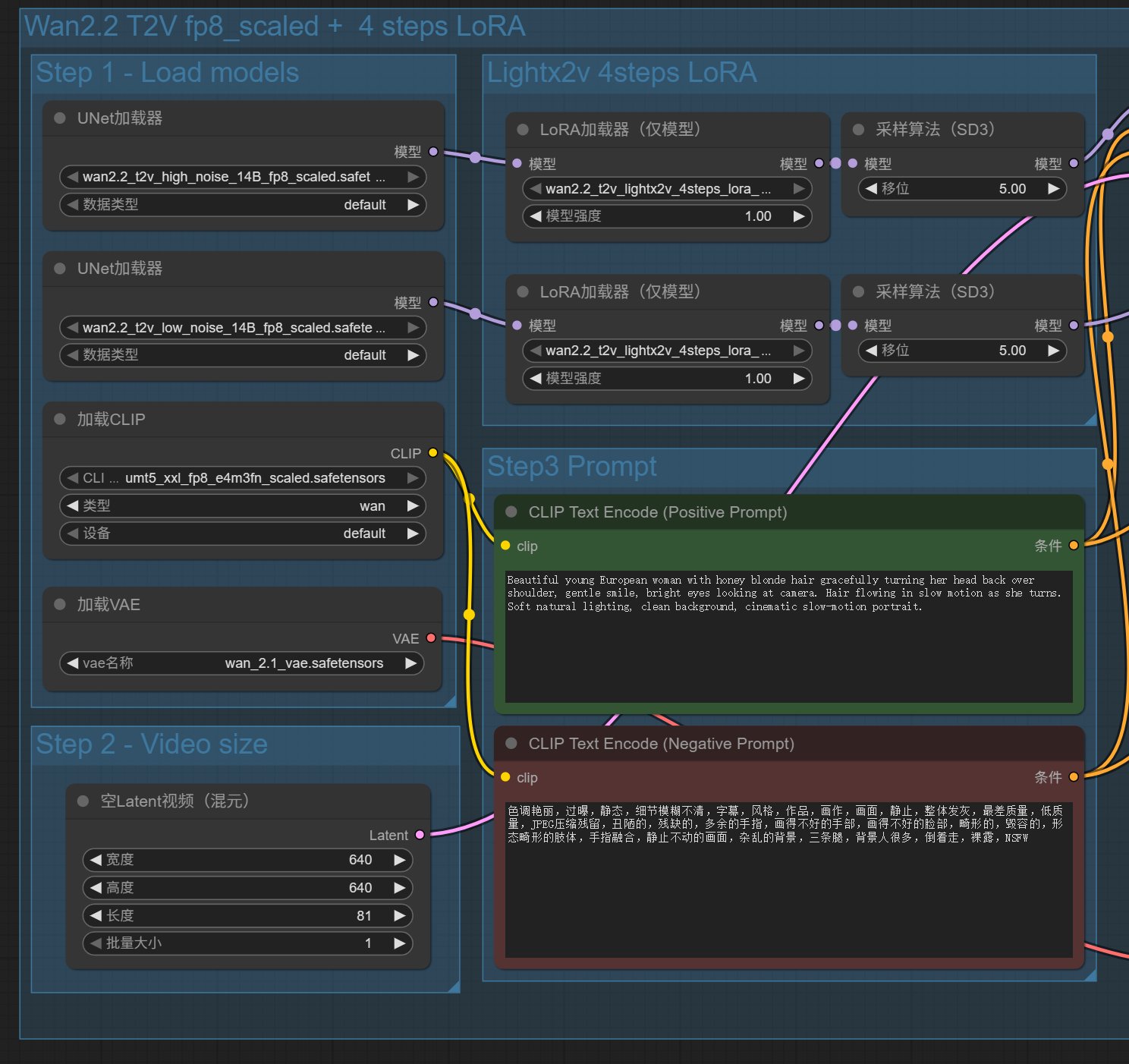The image size is (1129, 1064).
Task: Click the pink Latent output port
Action: pyautogui.click(x=419, y=835)
